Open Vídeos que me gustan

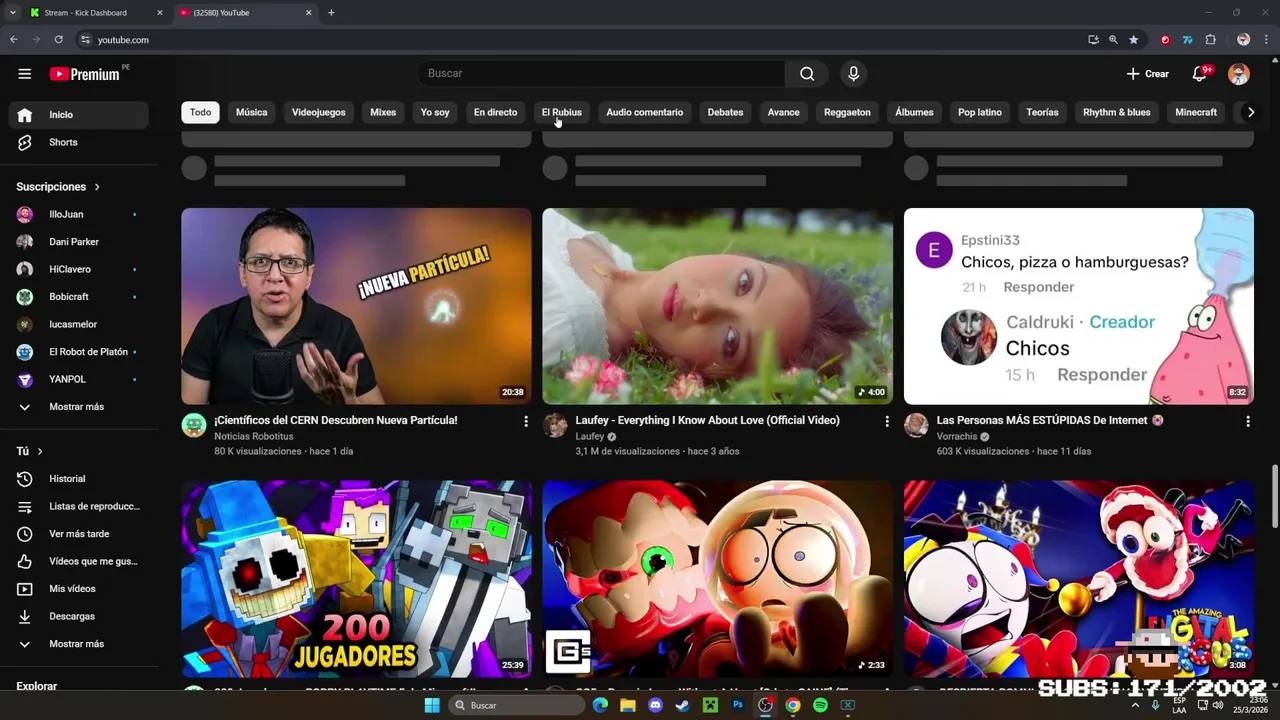[79, 561]
